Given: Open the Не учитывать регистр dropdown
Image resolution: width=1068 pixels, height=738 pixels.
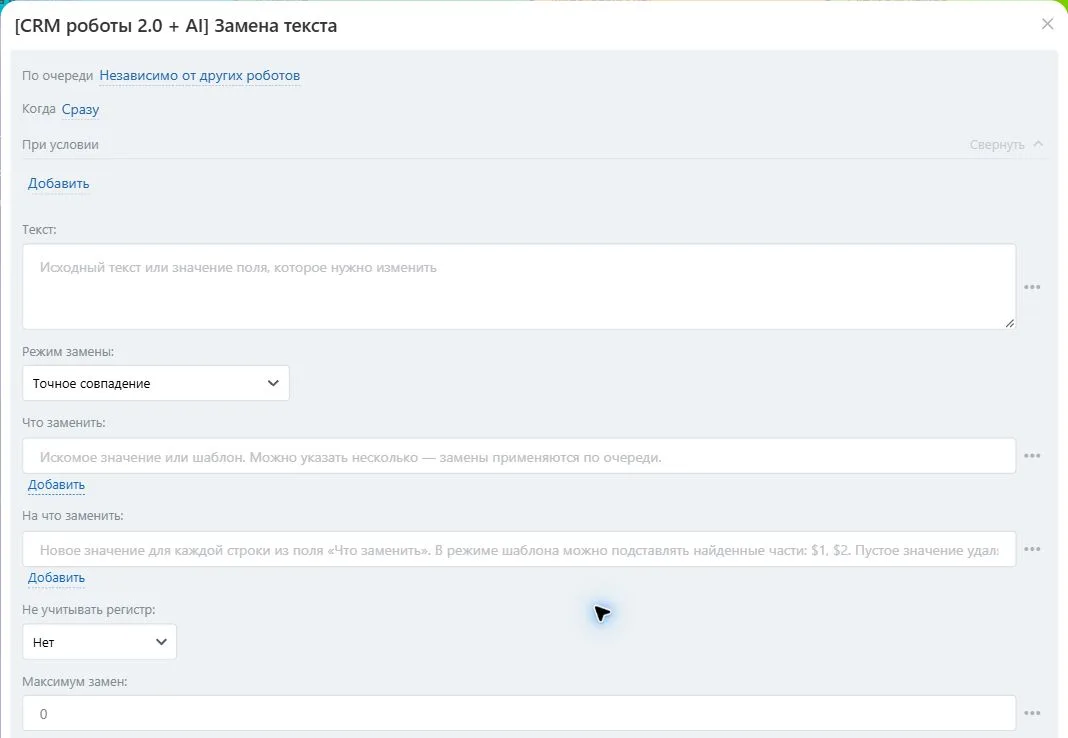Looking at the screenshot, I should point(99,642).
